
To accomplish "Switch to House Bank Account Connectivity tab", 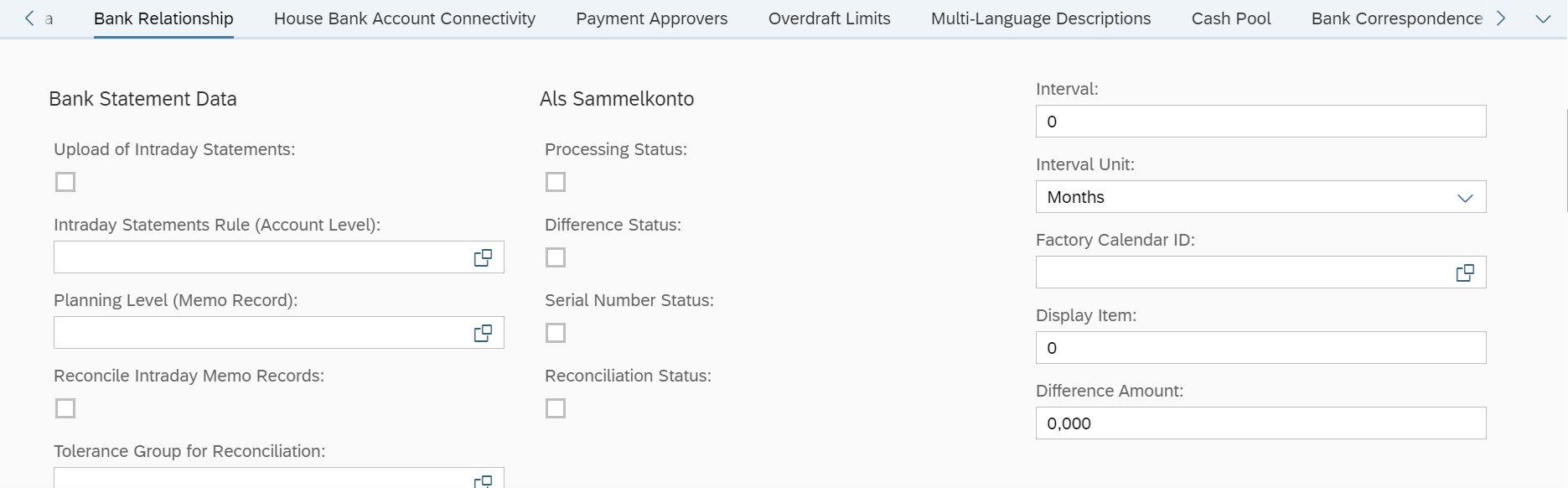I will [405, 18].
